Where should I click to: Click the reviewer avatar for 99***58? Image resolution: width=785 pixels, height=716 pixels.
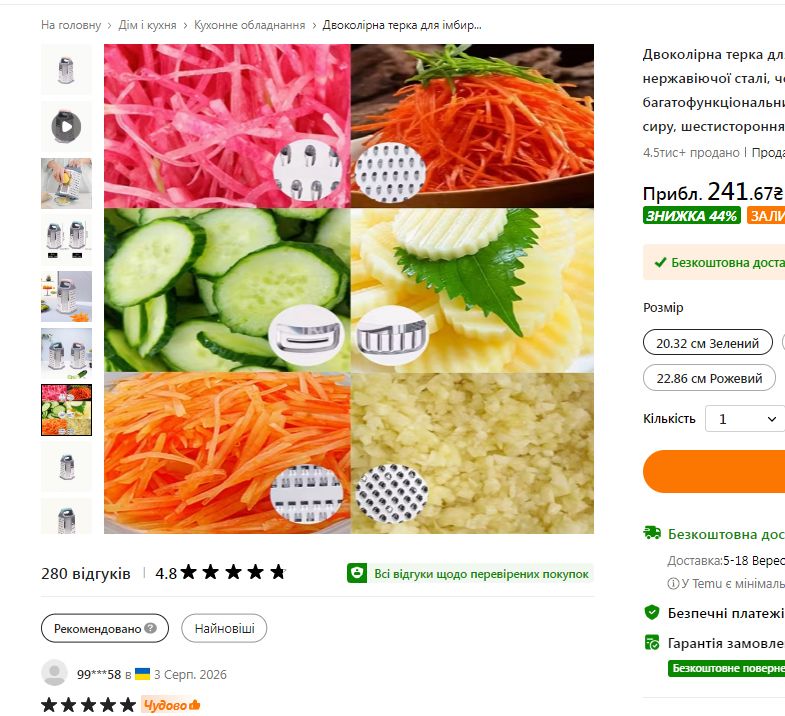[54, 673]
